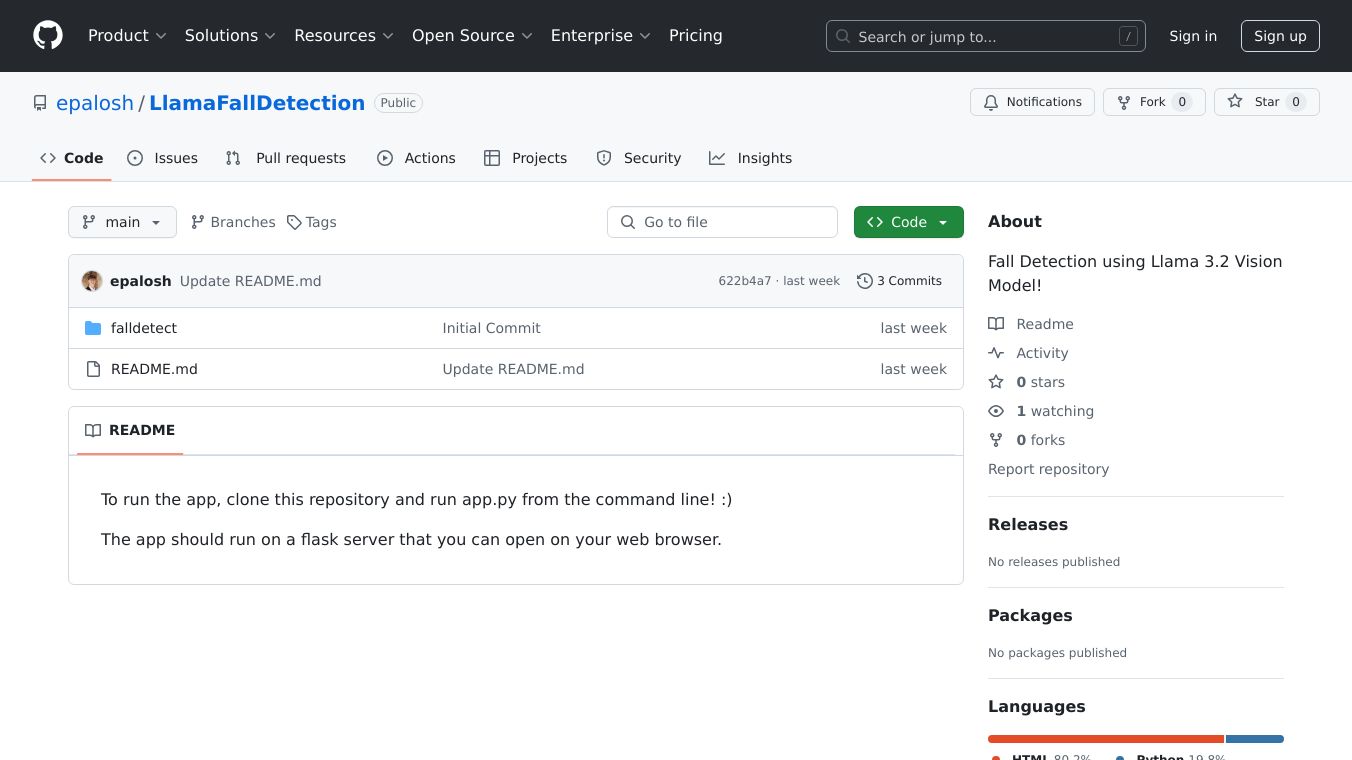The height and width of the screenshot is (760, 1352).
Task: Click the Notifications bell button
Action: (x=1032, y=102)
